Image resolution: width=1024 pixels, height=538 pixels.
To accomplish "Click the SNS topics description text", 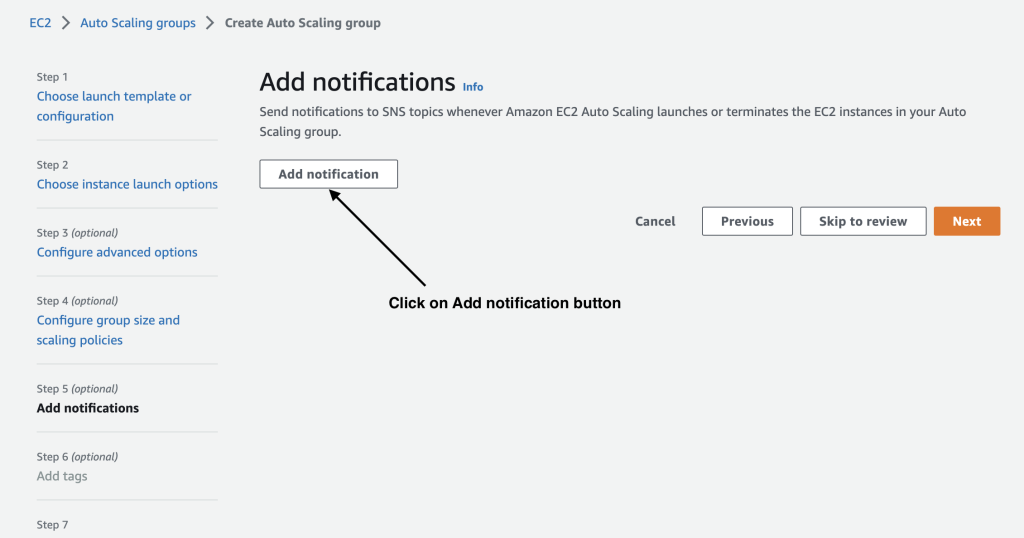I will click(612, 121).
